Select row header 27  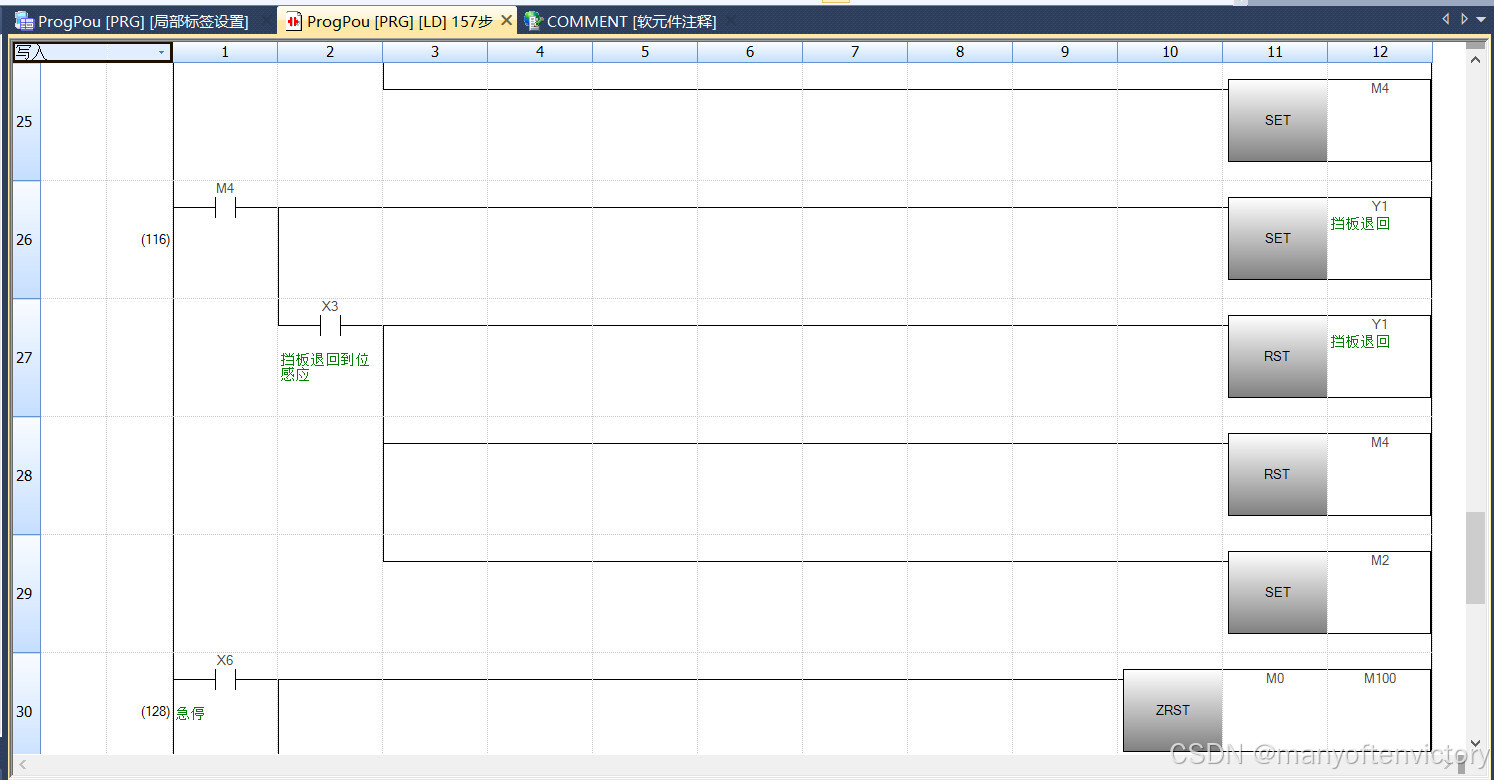tap(25, 358)
